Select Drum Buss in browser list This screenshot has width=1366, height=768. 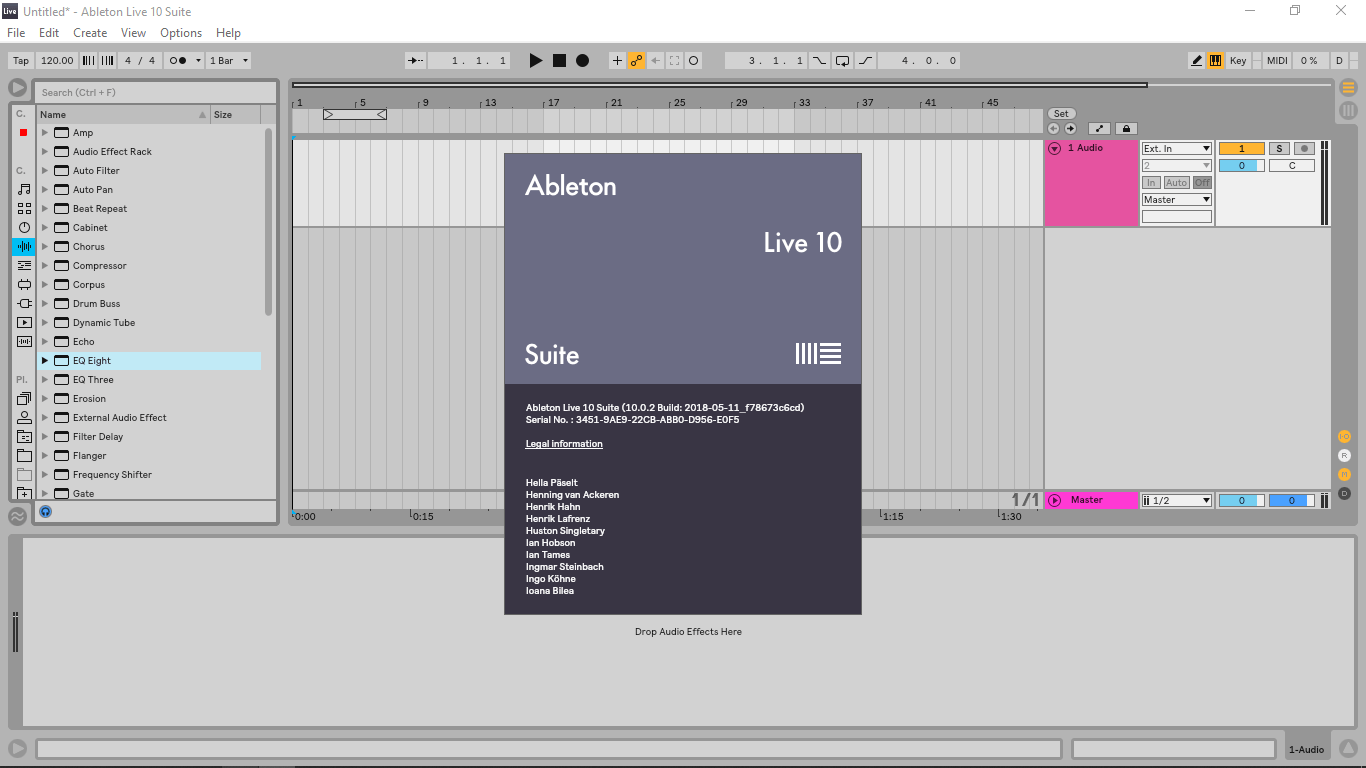[x=96, y=303]
